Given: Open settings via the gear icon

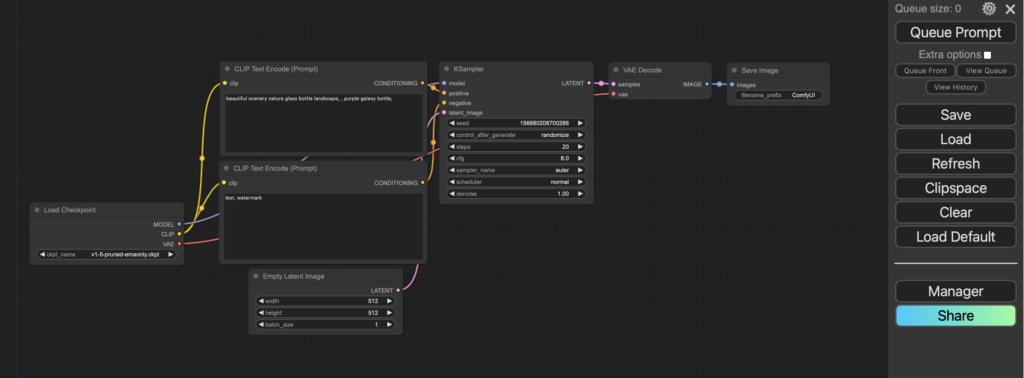Looking at the screenshot, I should pyautogui.click(x=989, y=8).
